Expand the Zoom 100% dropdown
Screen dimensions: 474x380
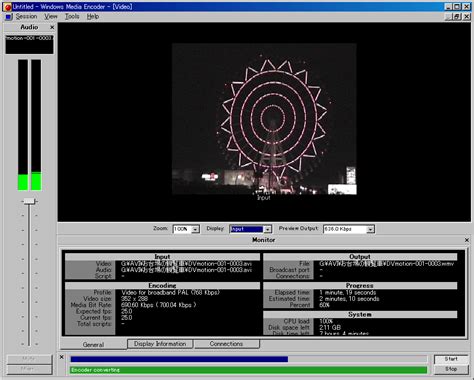click(x=196, y=229)
